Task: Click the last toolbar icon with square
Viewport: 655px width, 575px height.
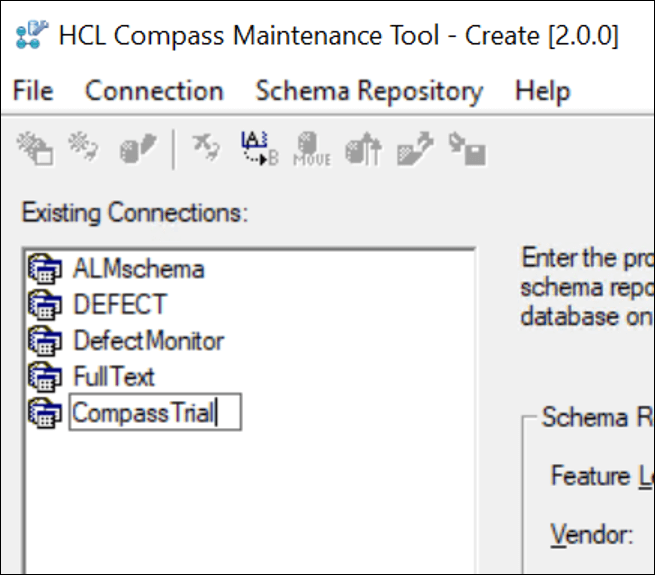Action: pos(467,149)
